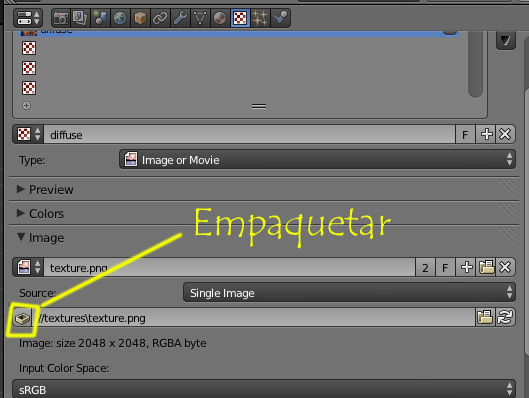The width and height of the screenshot is (529, 398).
Task: Select the second empty texture slot
Action: [x=29, y=48]
